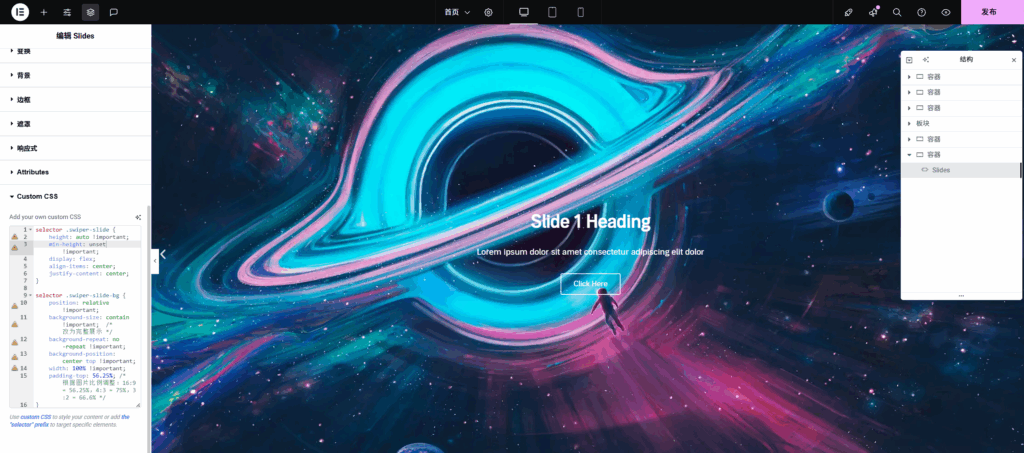Switch to tablet preview mode

click(552, 12)
